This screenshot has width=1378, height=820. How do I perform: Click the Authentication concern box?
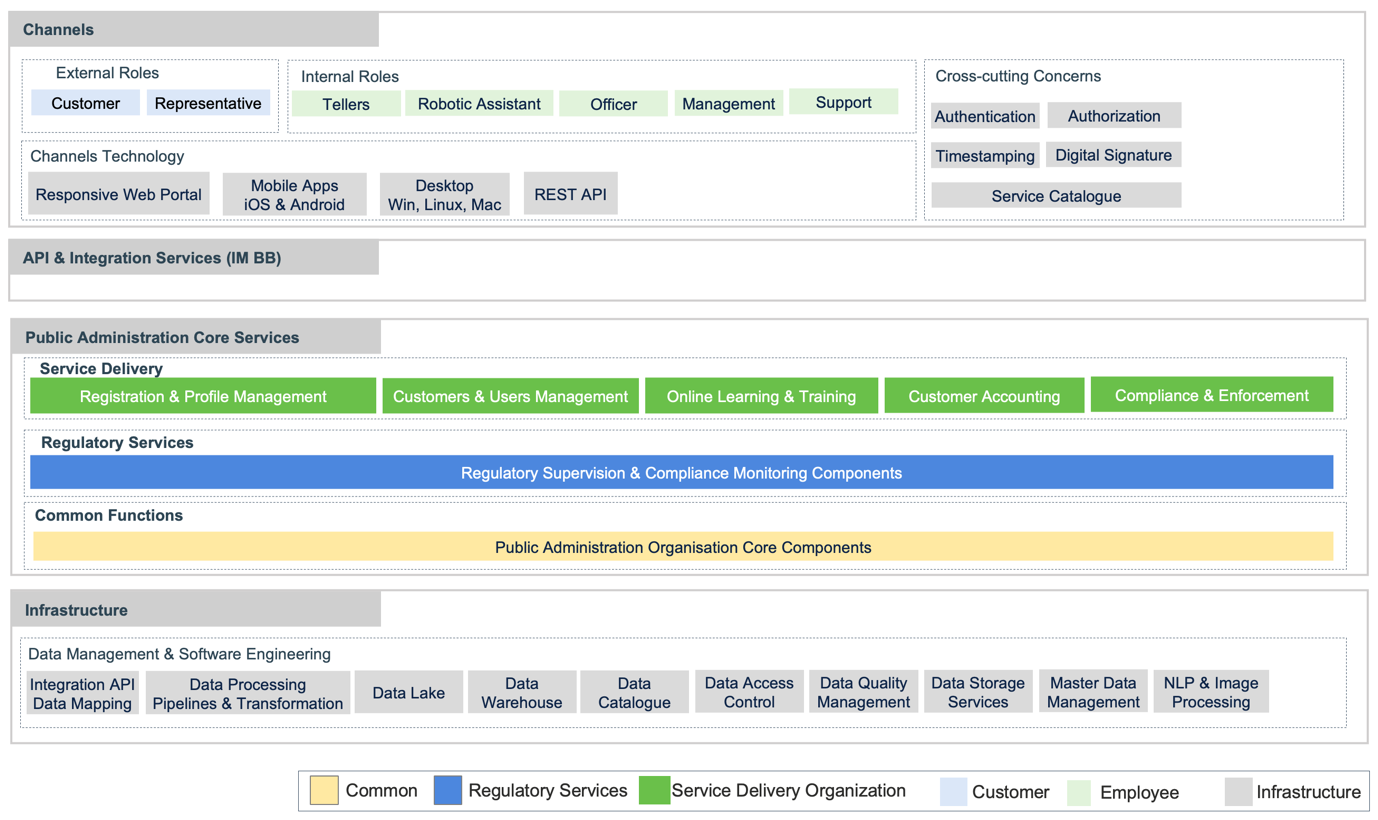(985, 116)
